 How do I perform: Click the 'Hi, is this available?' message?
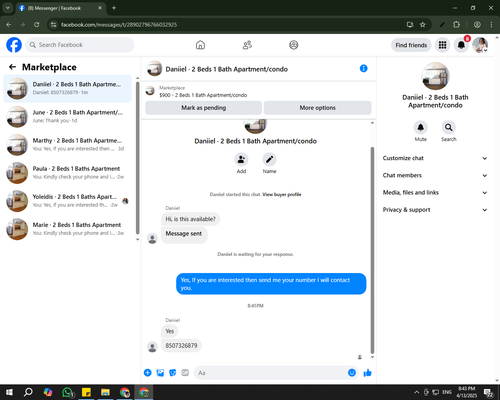pos(190,219)
